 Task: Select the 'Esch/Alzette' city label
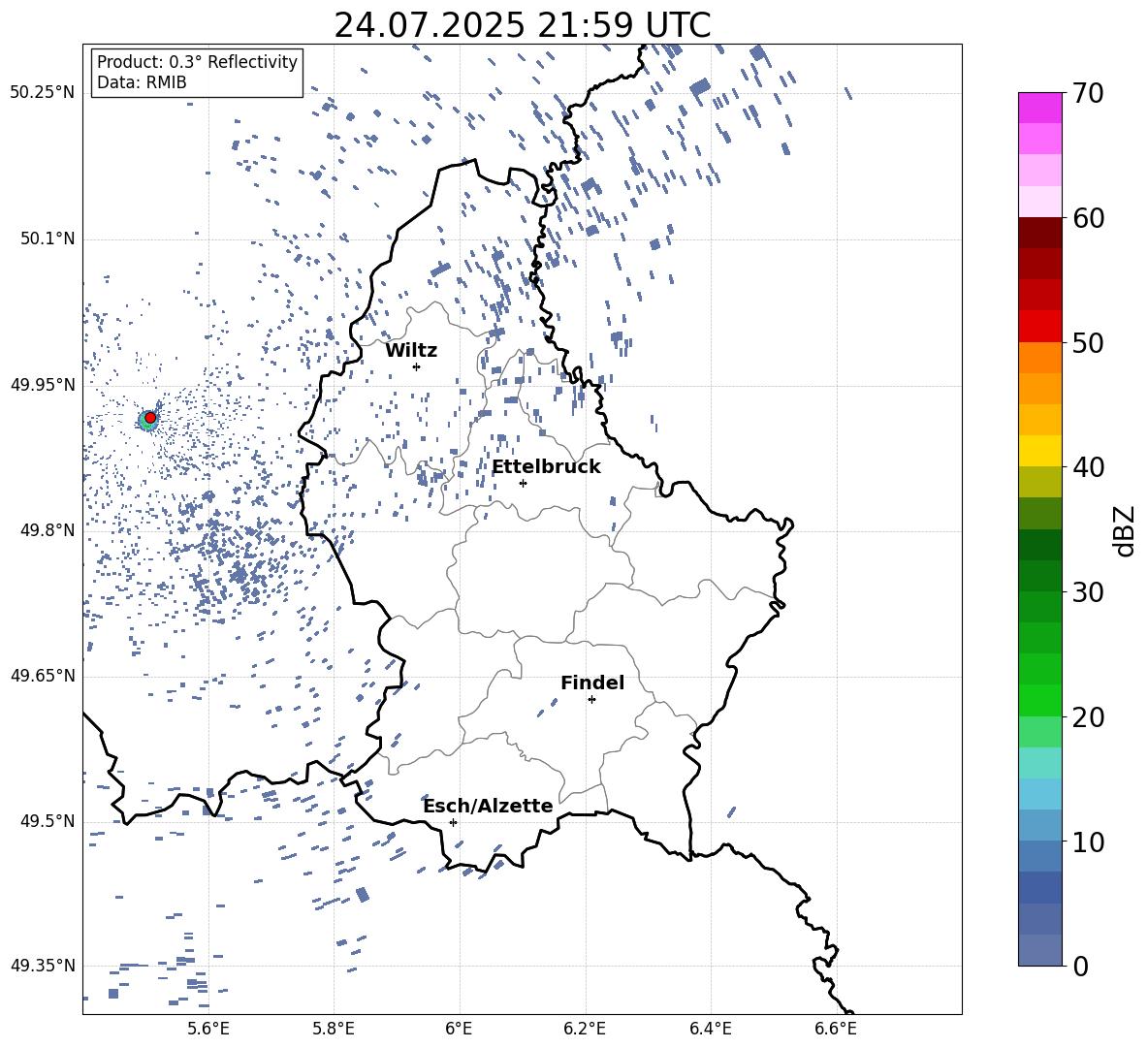(489, 806)
